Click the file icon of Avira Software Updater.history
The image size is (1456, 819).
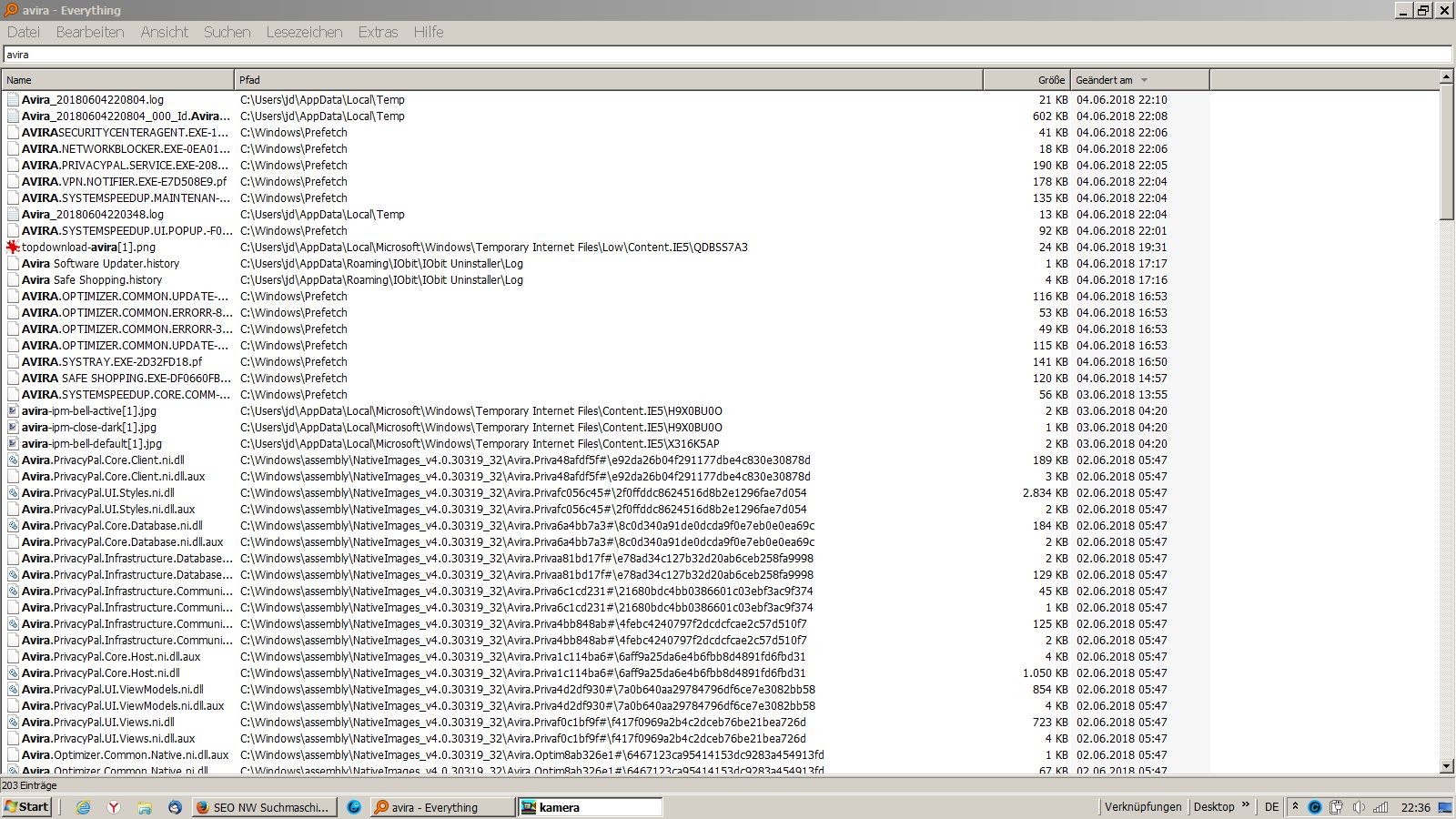click(x=13, y=264)
